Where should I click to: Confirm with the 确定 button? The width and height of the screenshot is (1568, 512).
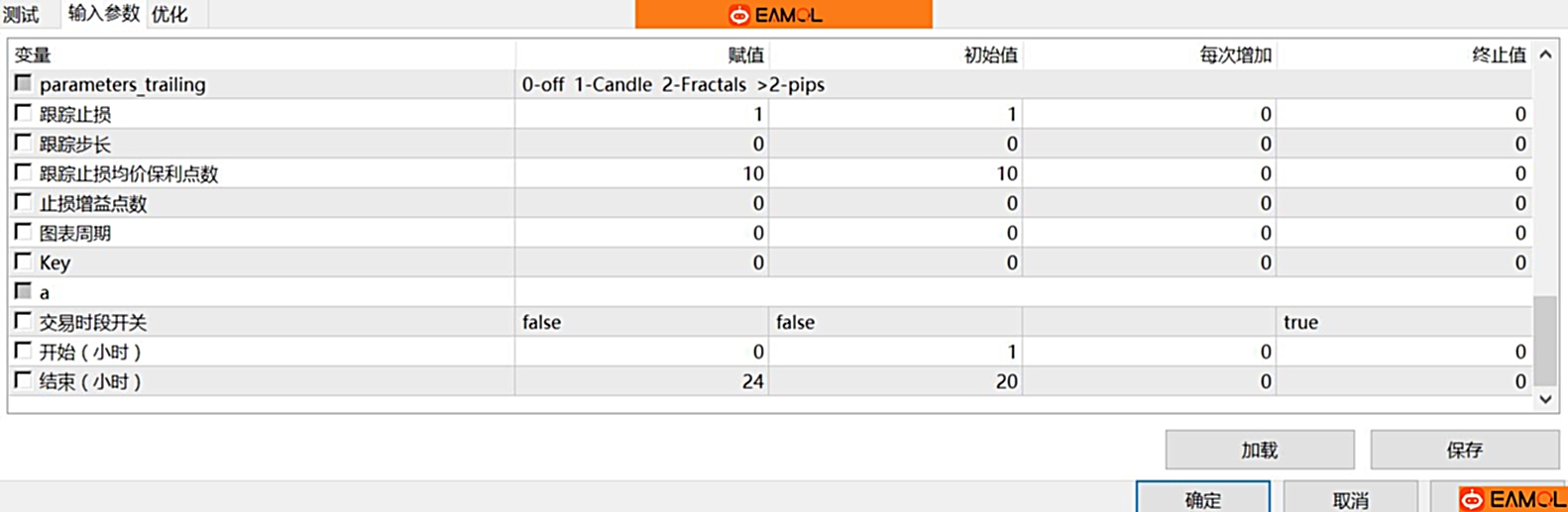tap(1202, 499)
